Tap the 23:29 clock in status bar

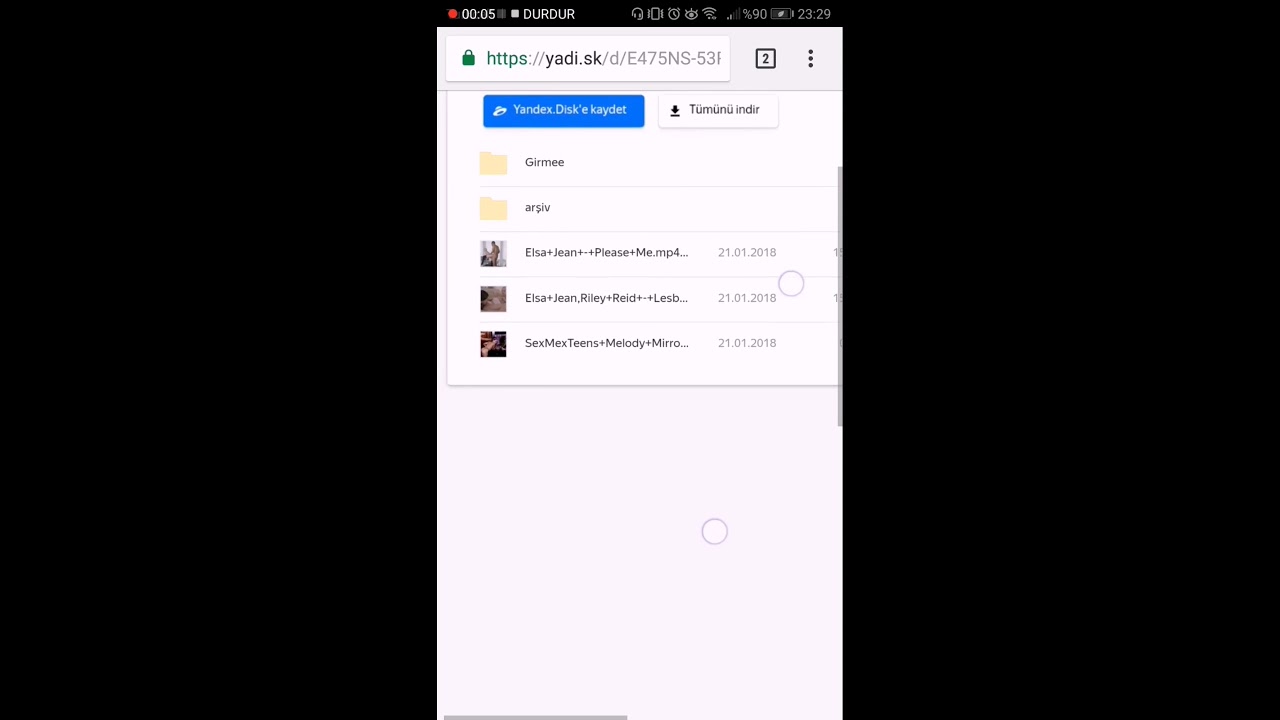[814, 14]
